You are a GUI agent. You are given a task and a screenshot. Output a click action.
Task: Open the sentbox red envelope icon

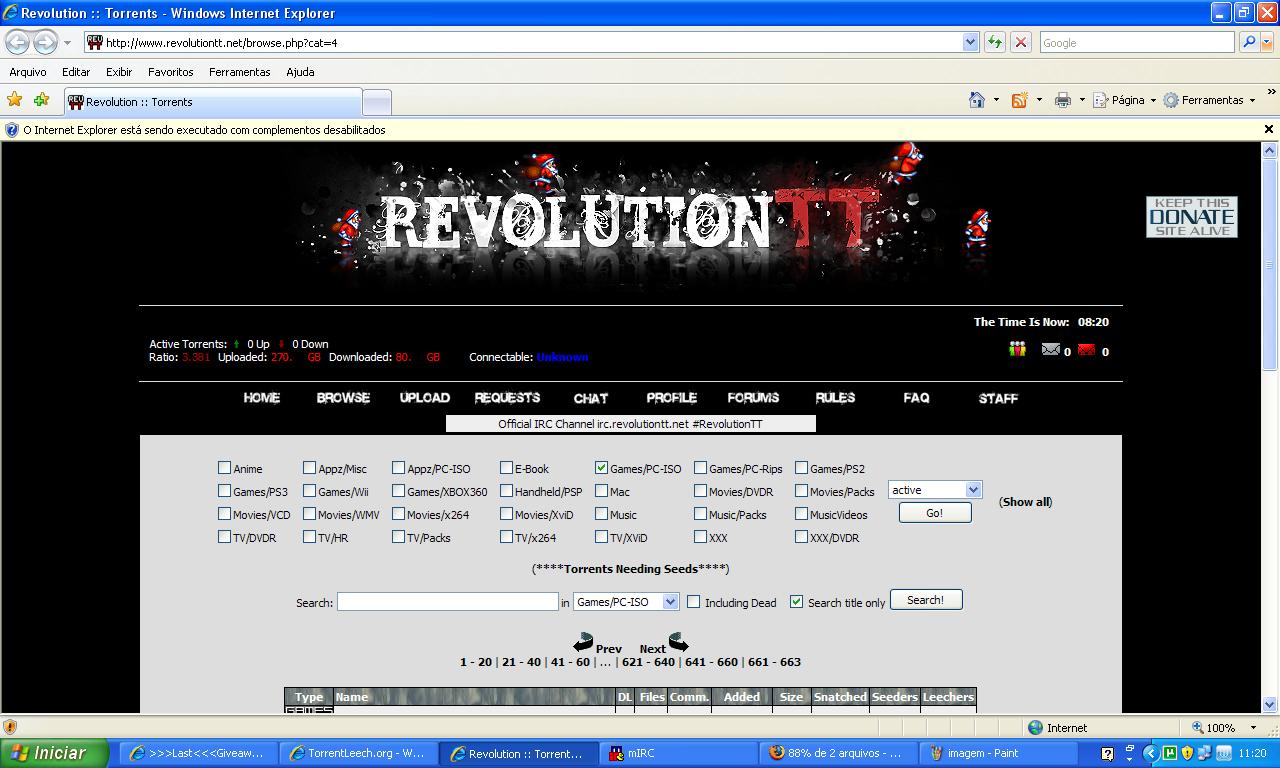click(1086, 349)
